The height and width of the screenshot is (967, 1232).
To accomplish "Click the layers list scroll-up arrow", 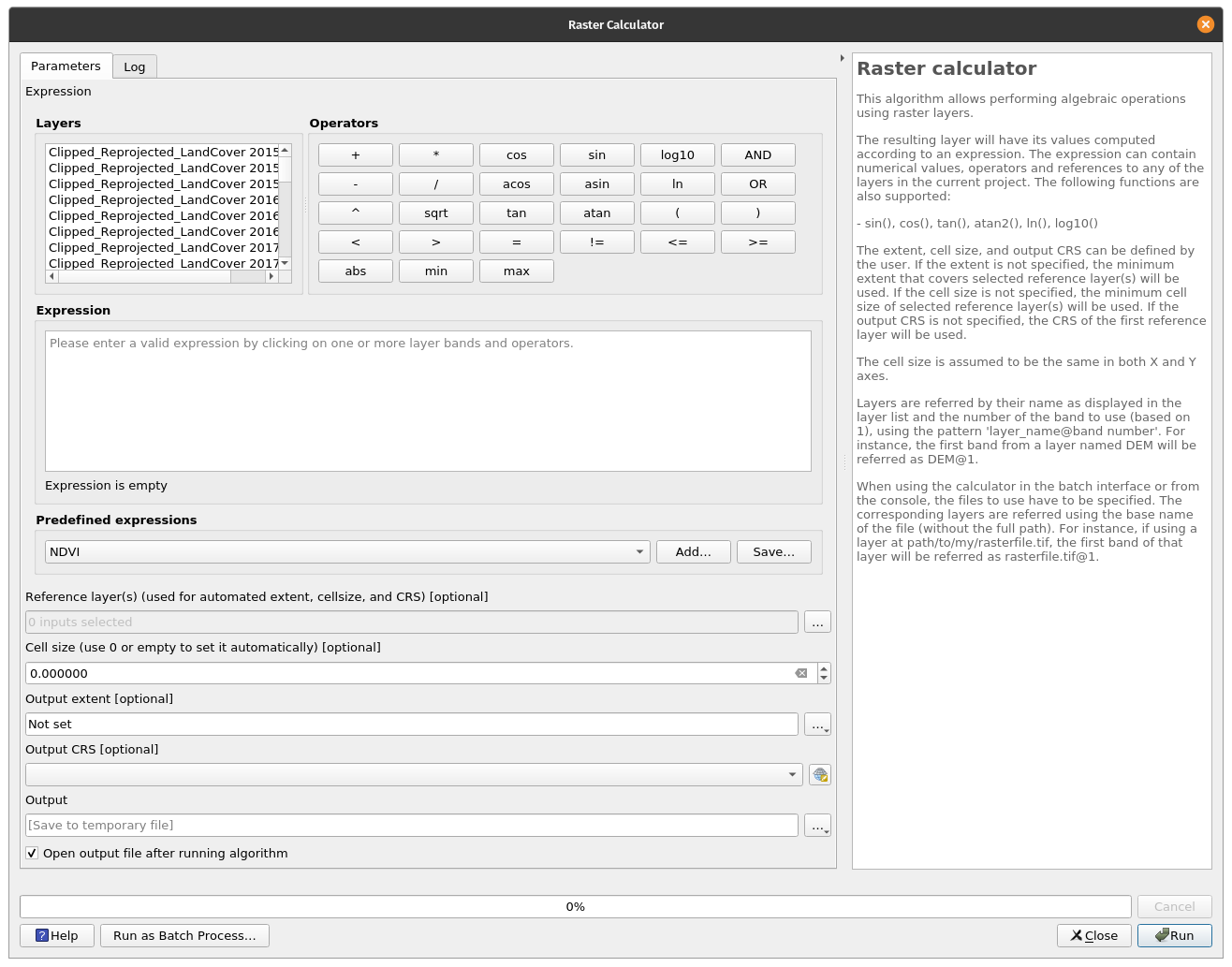I will tap(286, 150).
